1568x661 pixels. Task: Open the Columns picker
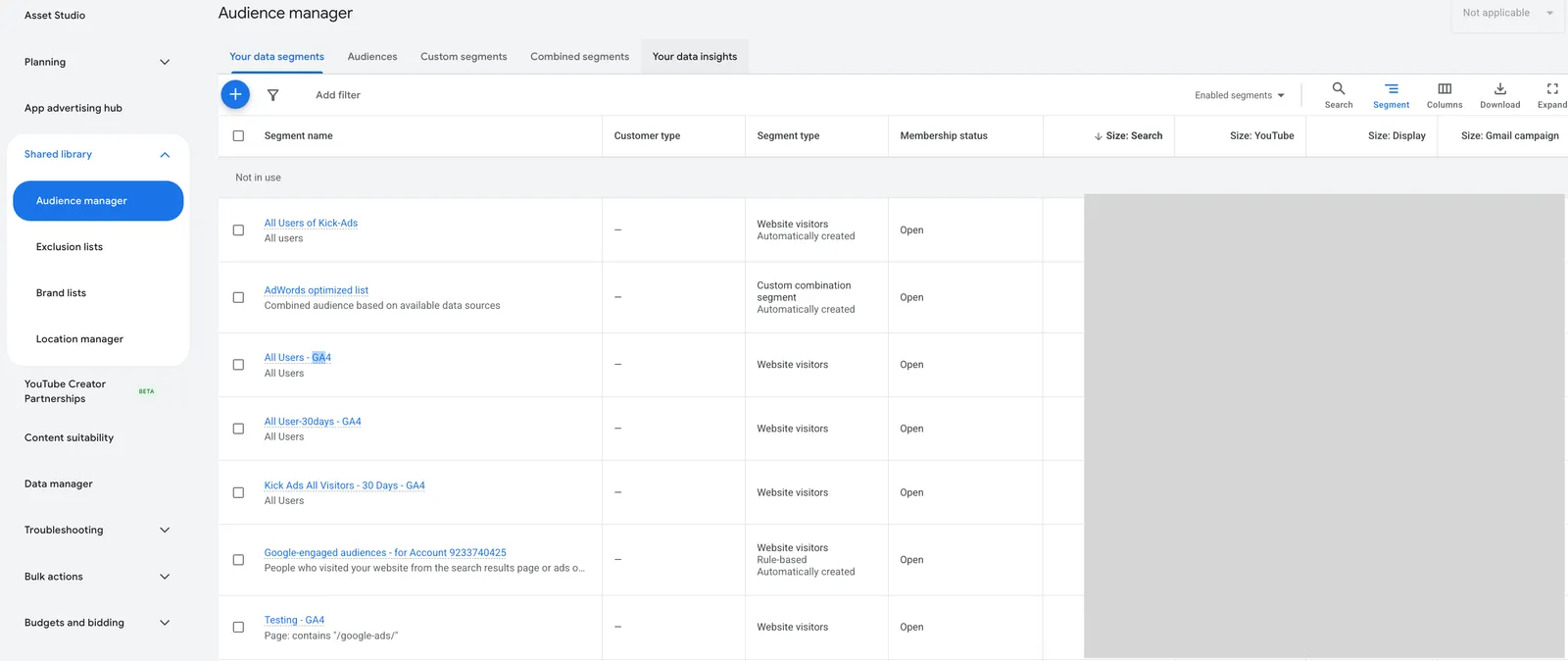click(x=1445, y=94)
